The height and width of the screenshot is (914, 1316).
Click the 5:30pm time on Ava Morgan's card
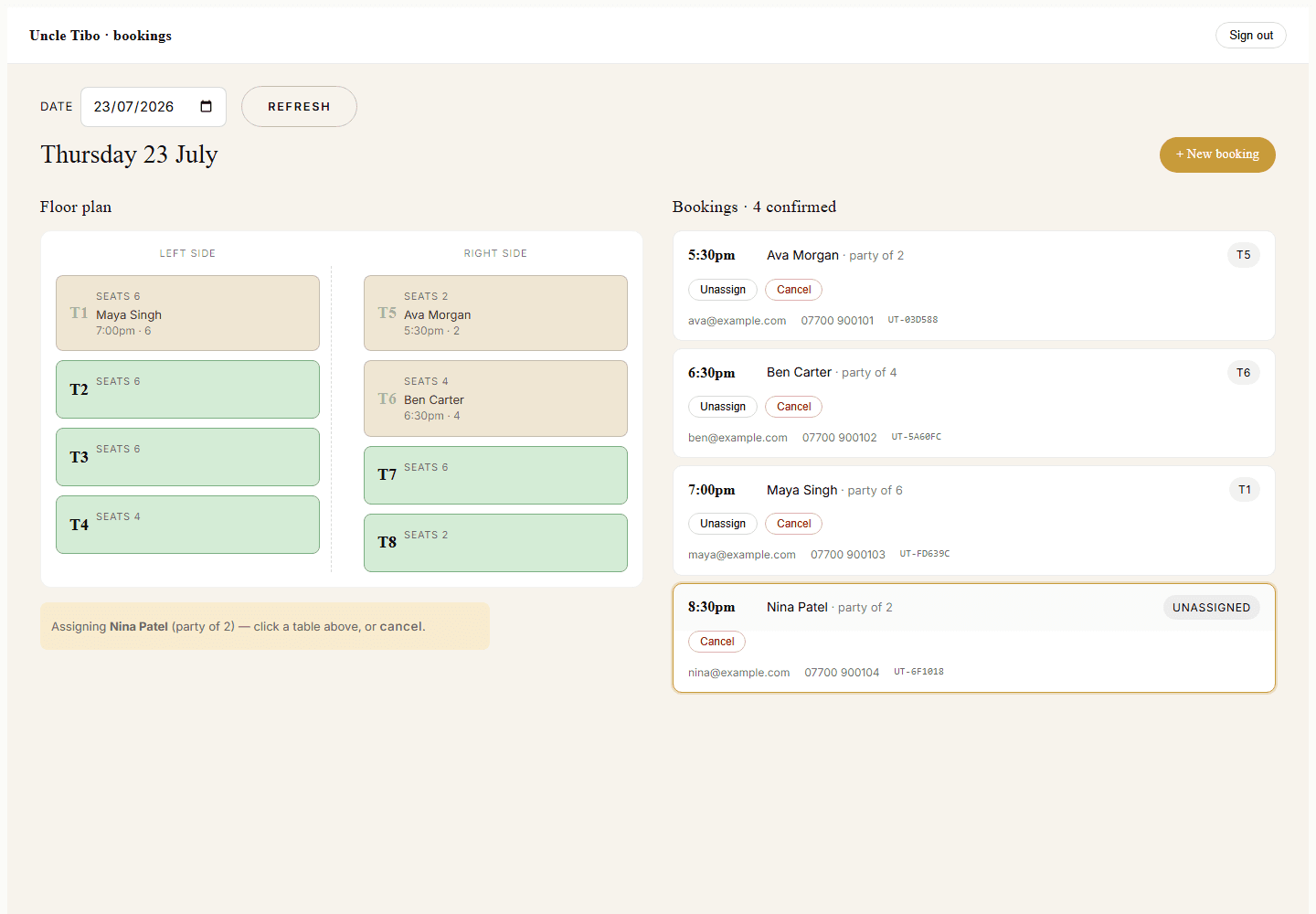point(711,255)
